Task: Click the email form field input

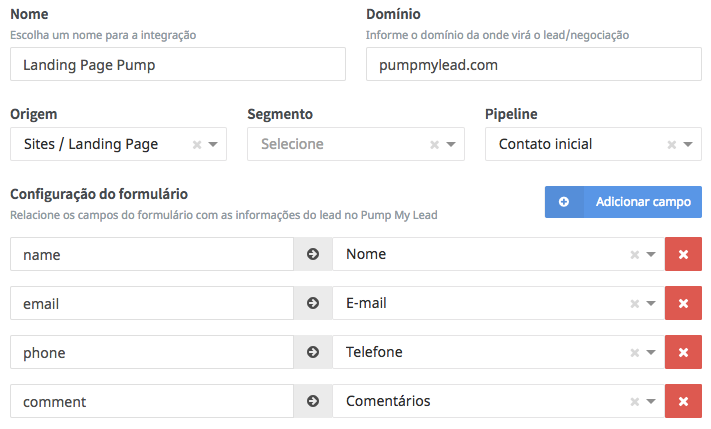Action: pyautogui.click(x=152, y=303)
